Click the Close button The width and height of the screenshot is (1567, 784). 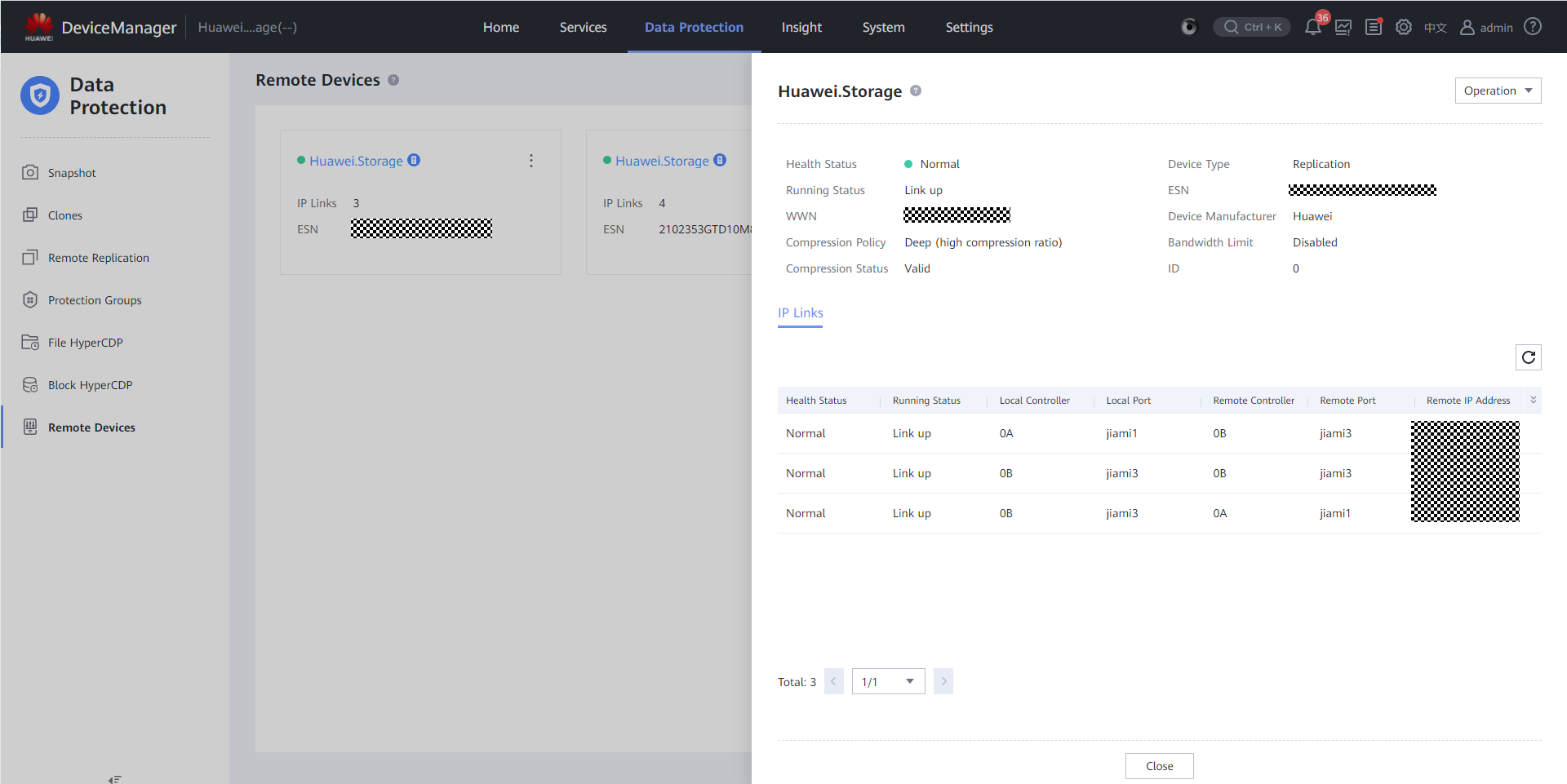tap(1159, 765)
